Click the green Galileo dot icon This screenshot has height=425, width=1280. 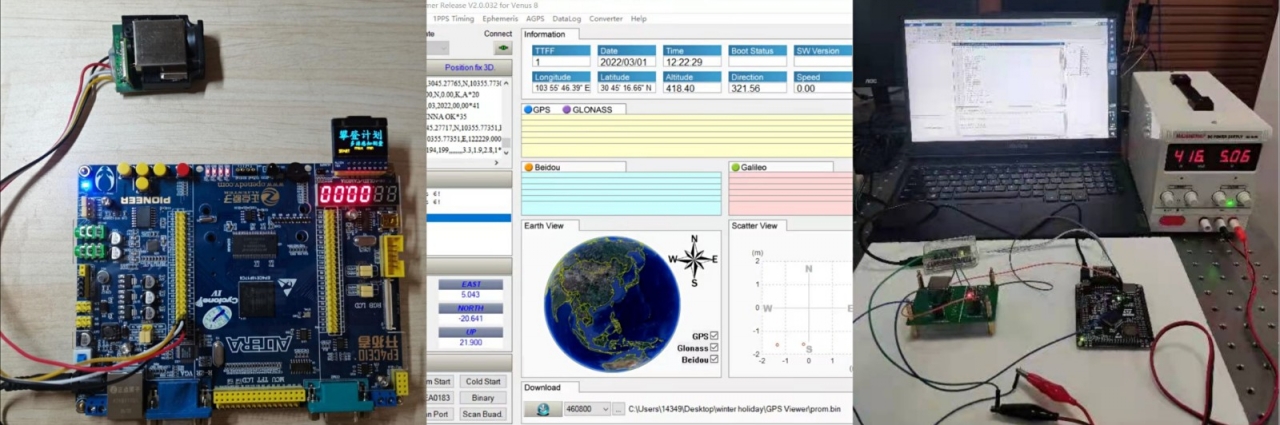735,167
